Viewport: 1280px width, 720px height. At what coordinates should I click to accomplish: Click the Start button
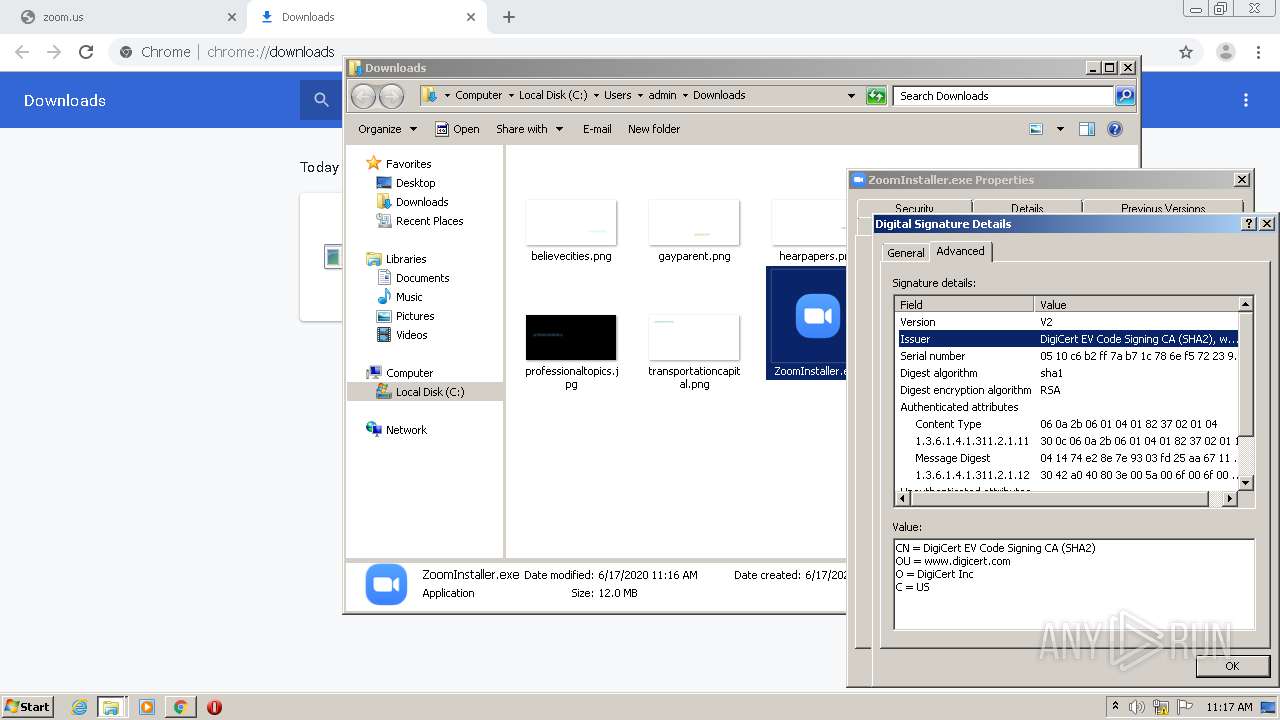click(28, 706)
